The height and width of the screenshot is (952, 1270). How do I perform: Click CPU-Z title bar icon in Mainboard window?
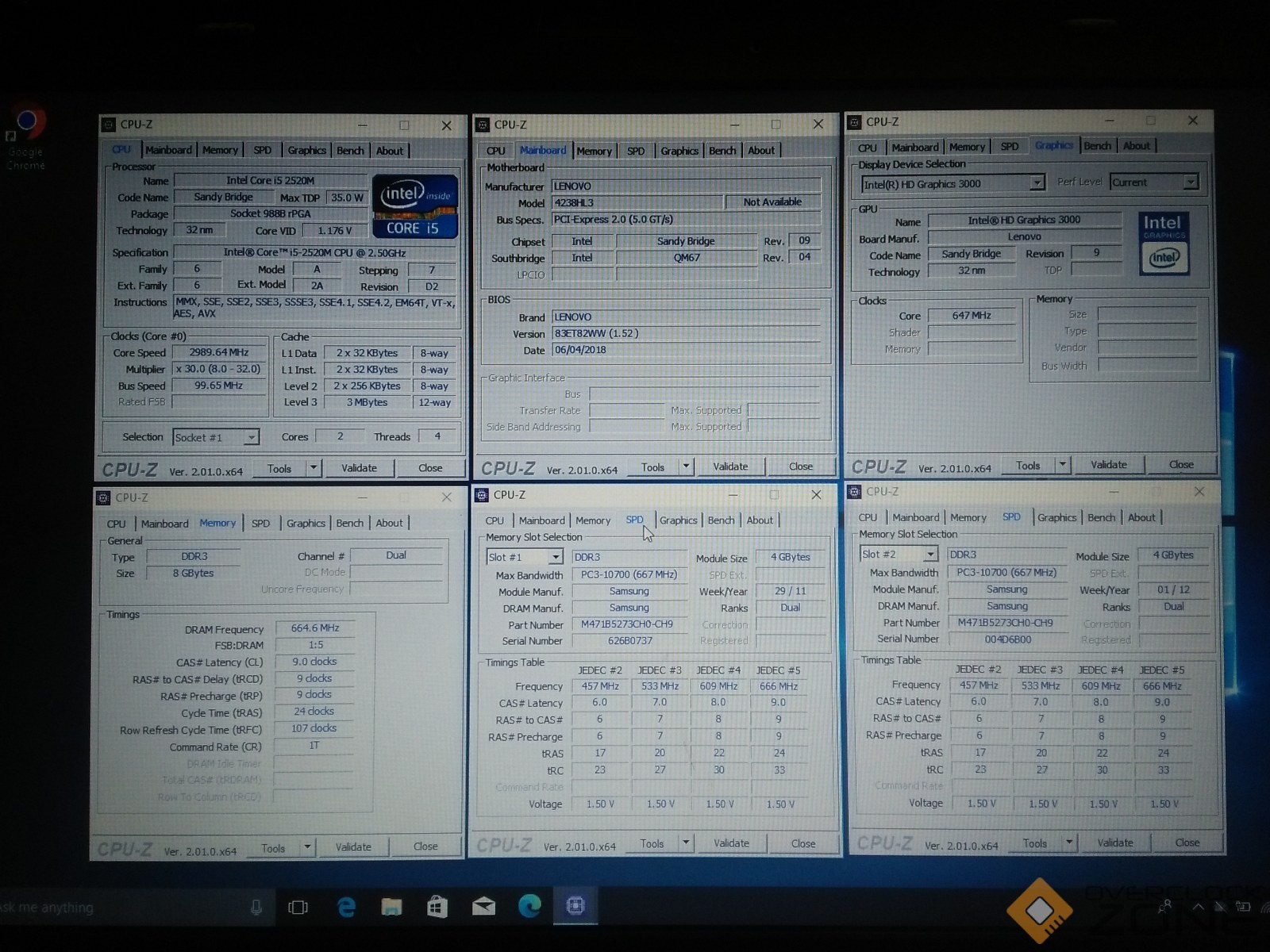tap(483, 125)
